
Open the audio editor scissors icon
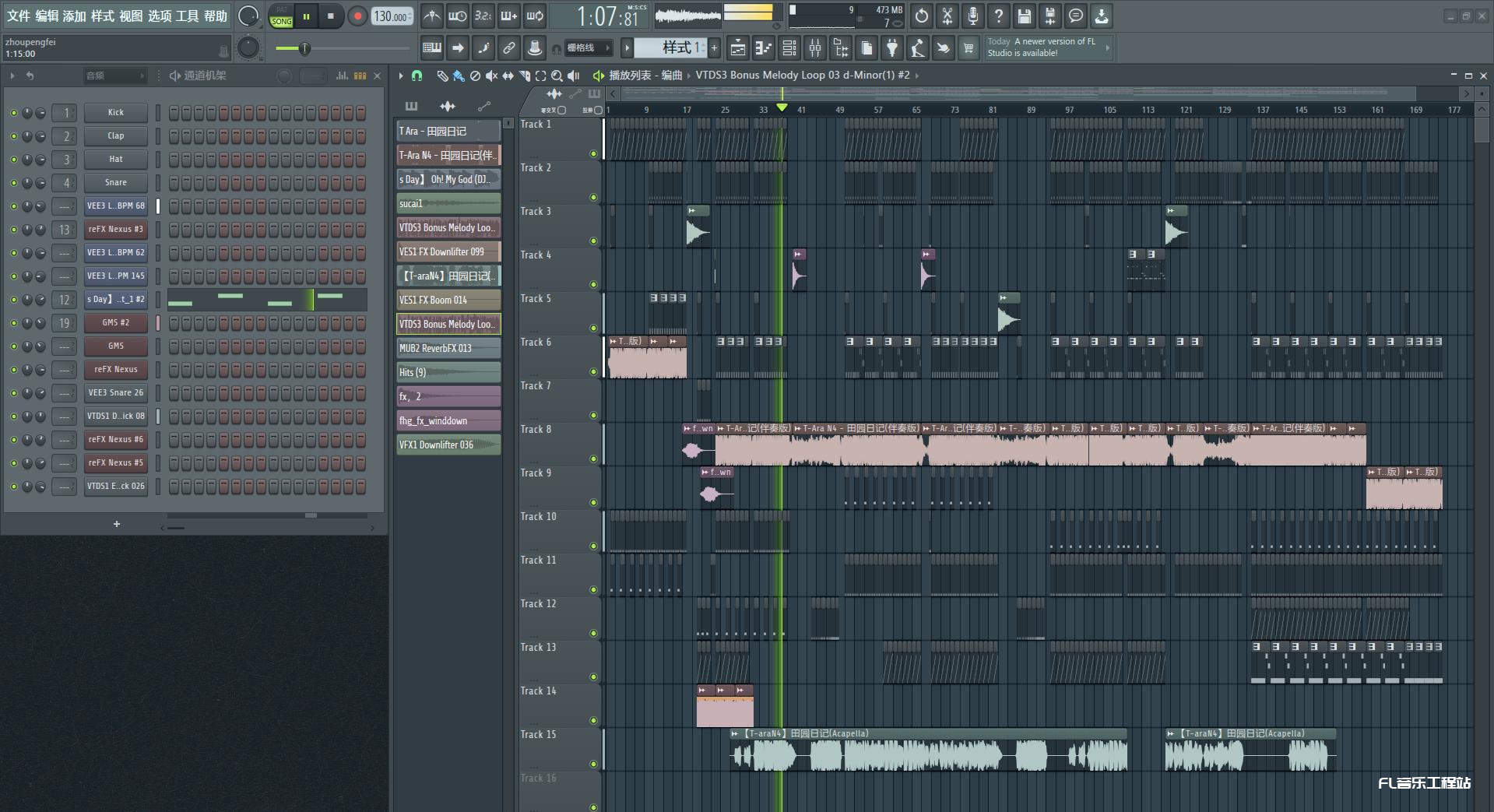pos(947,16)
